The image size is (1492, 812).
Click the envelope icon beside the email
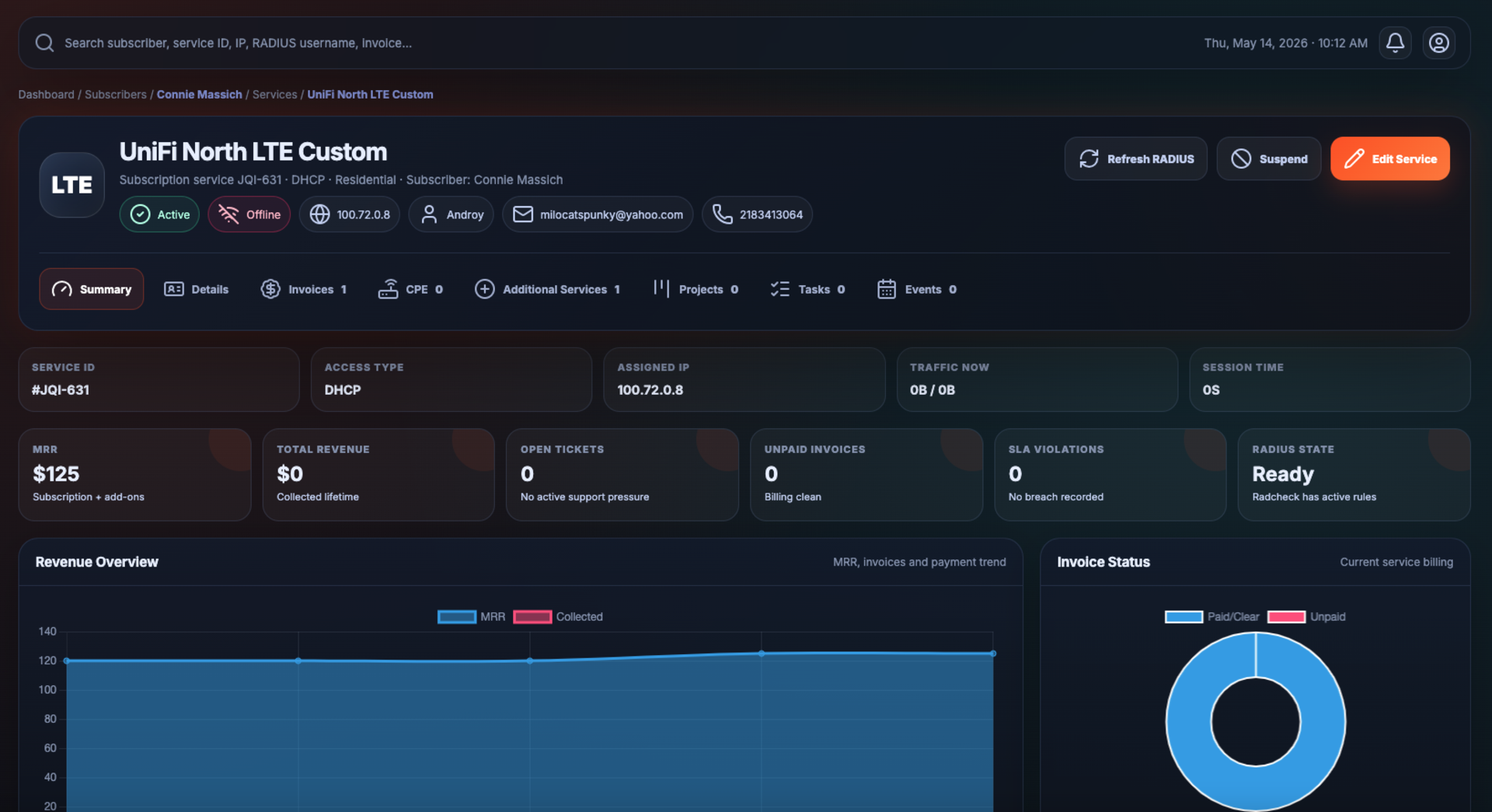tap(523, 214)
